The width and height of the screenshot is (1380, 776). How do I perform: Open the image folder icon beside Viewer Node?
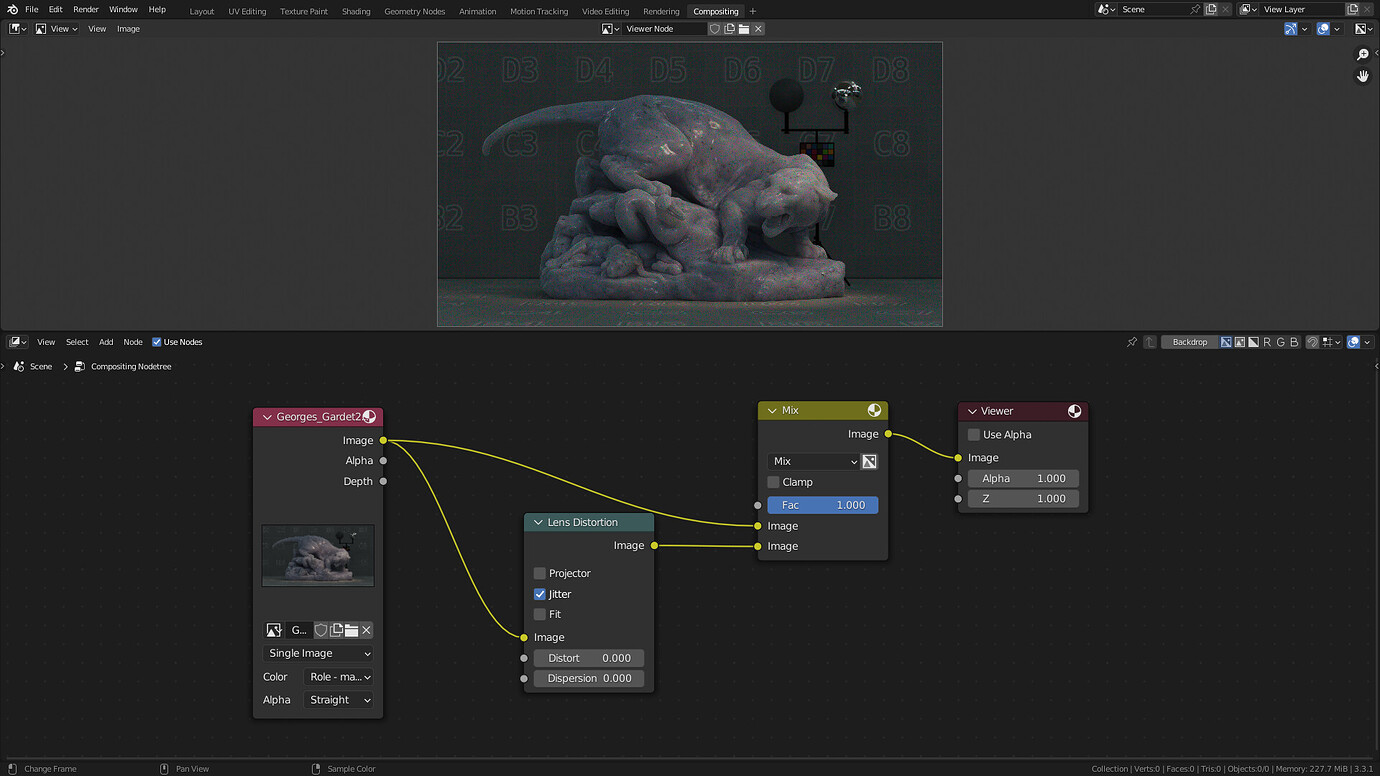(744, 29)
